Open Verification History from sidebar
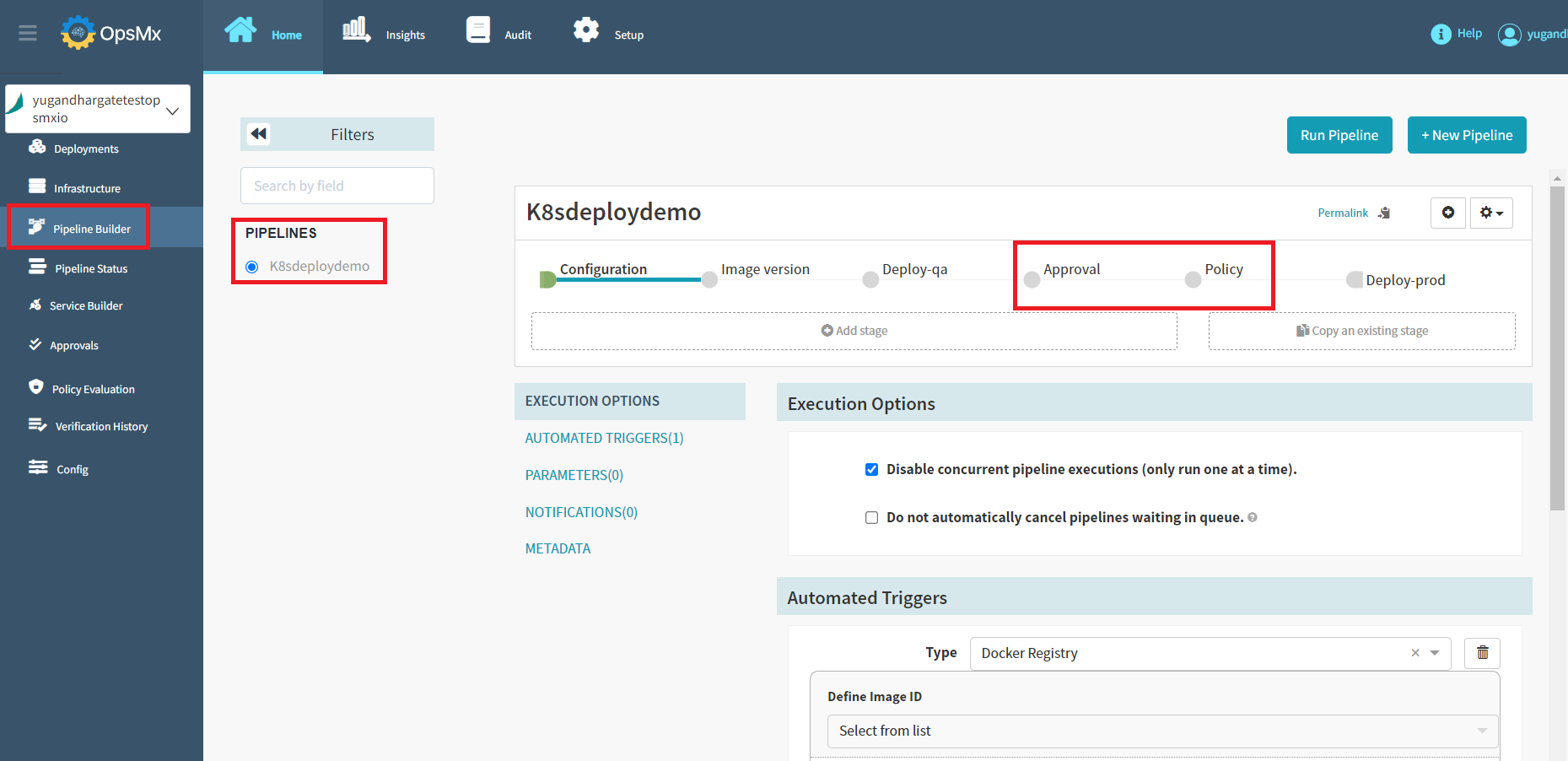The image size is (1568, 761). 101,425
